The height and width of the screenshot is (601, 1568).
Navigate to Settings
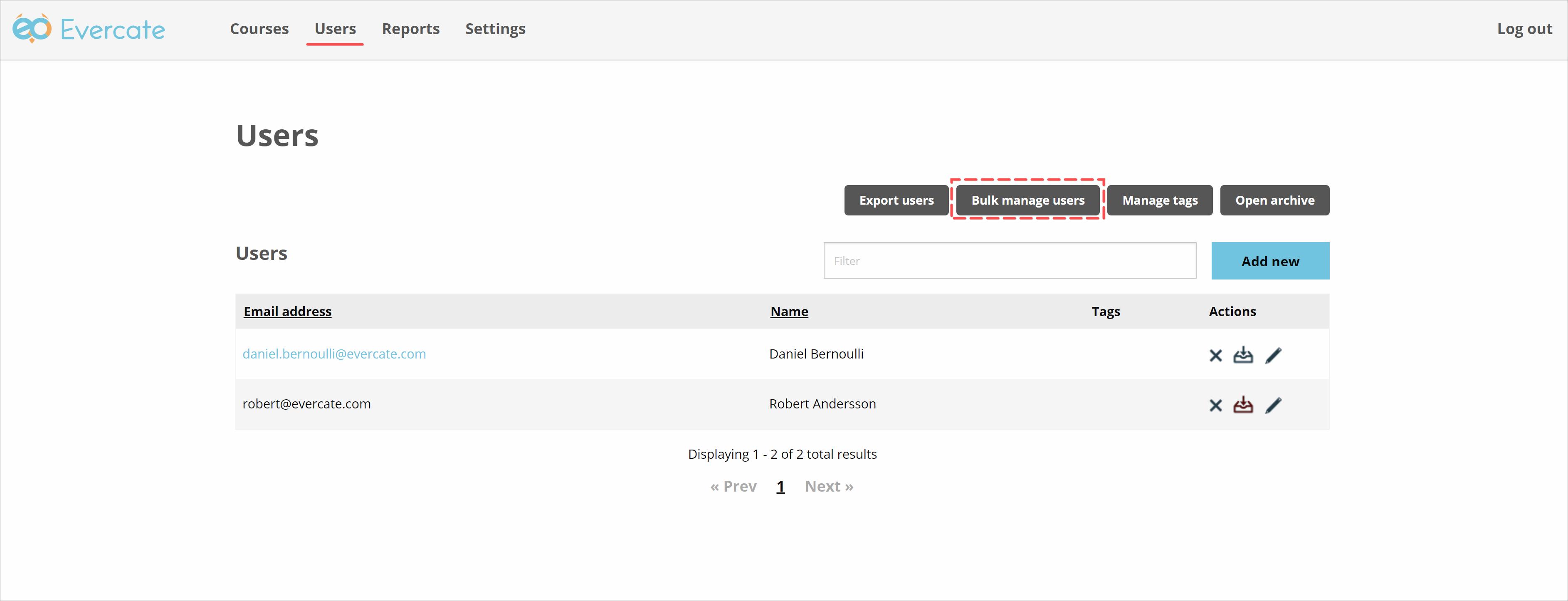(495, 29)
